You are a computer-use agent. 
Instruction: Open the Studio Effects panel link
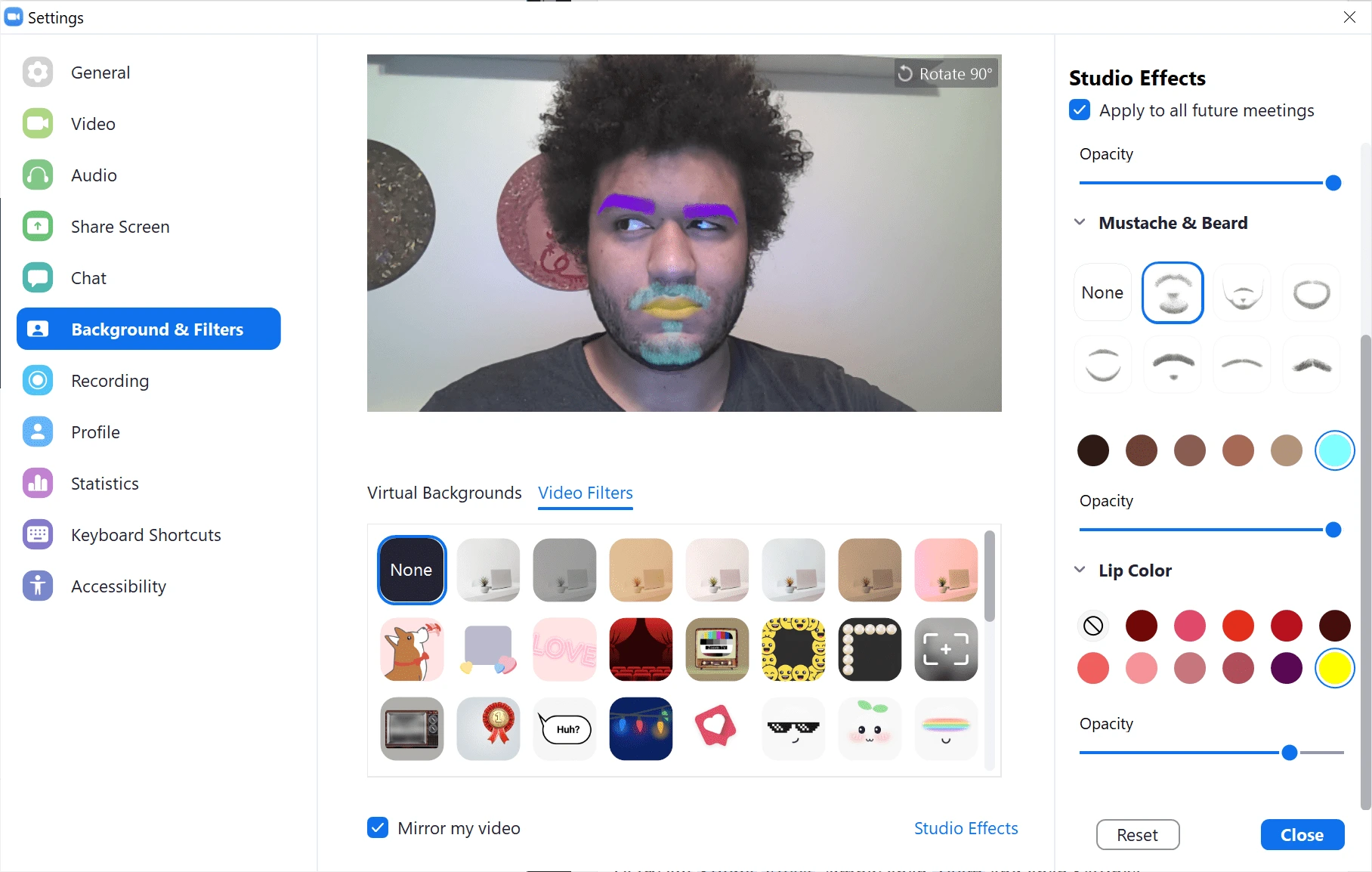(966, 828)
